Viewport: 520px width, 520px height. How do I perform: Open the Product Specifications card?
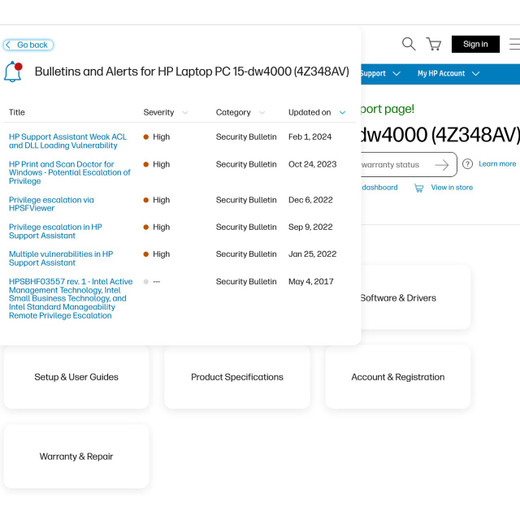point(237,377)
